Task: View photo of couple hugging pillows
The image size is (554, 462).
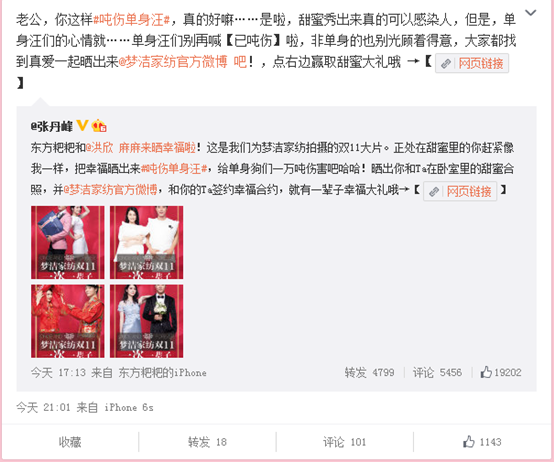Action: [146, 242]
